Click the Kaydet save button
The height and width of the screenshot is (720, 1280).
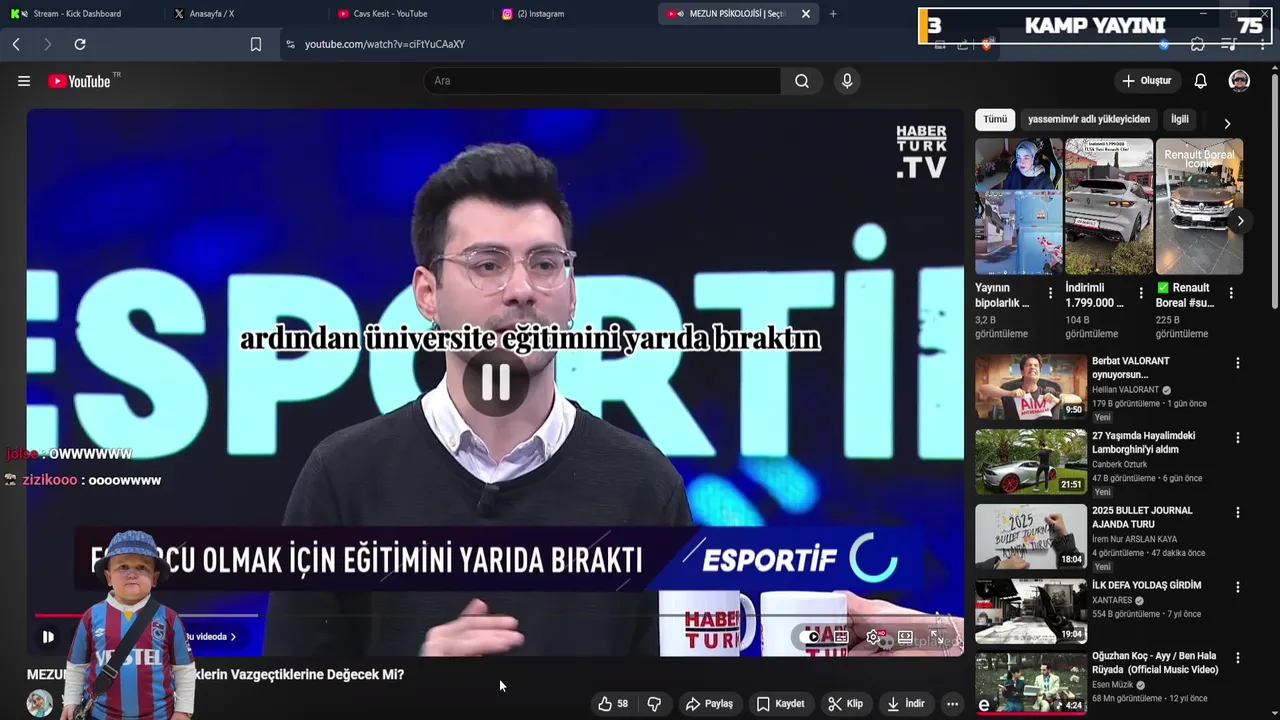point(780,704)
